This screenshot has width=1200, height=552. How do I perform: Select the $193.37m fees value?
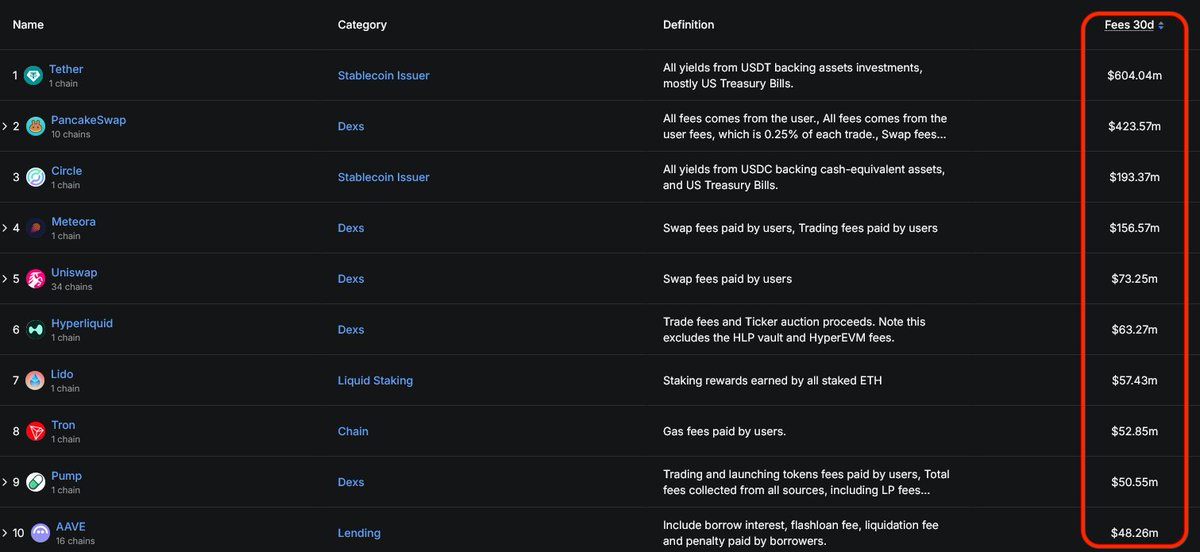1134,177
